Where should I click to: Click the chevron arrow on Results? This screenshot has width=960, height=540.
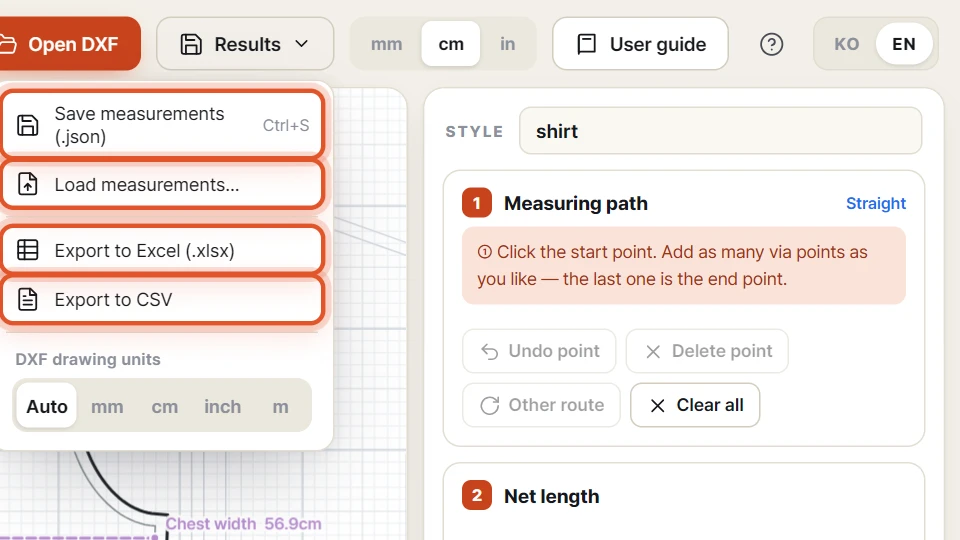[301, 44]
